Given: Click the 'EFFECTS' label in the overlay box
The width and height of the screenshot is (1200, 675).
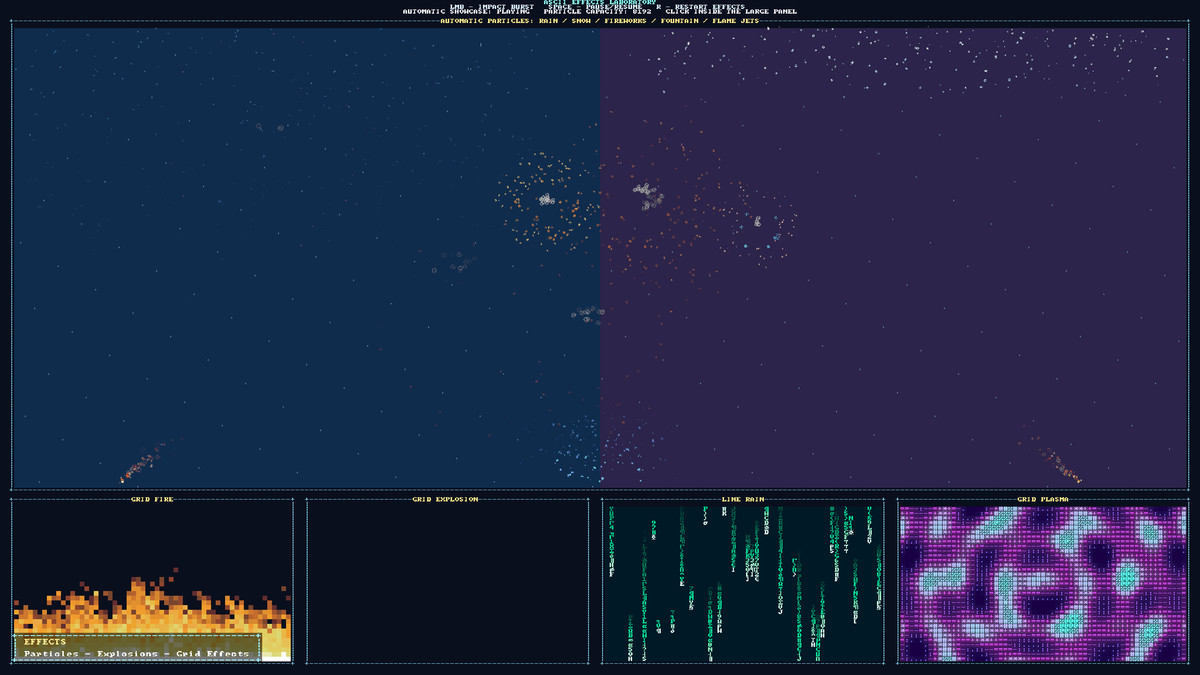Looking at the screenshot, I should tap(45, 642).
